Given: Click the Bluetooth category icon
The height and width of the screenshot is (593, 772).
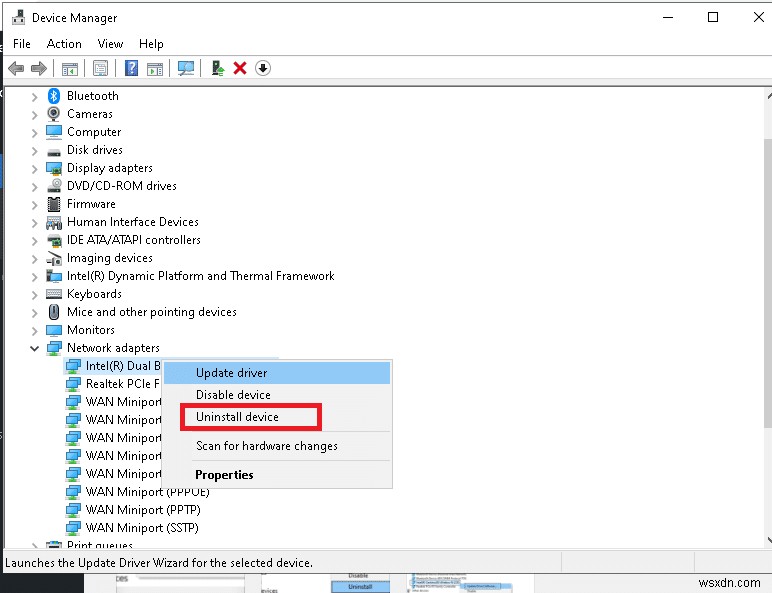Looking at the screenshot, I should pos(54,96).
